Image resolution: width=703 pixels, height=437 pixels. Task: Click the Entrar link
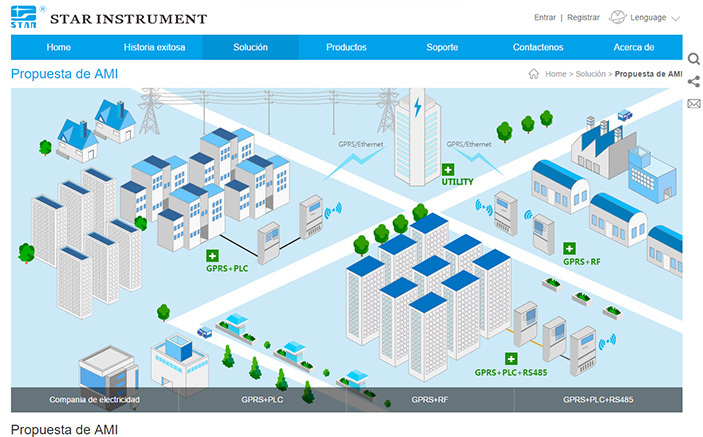point(545,17)
